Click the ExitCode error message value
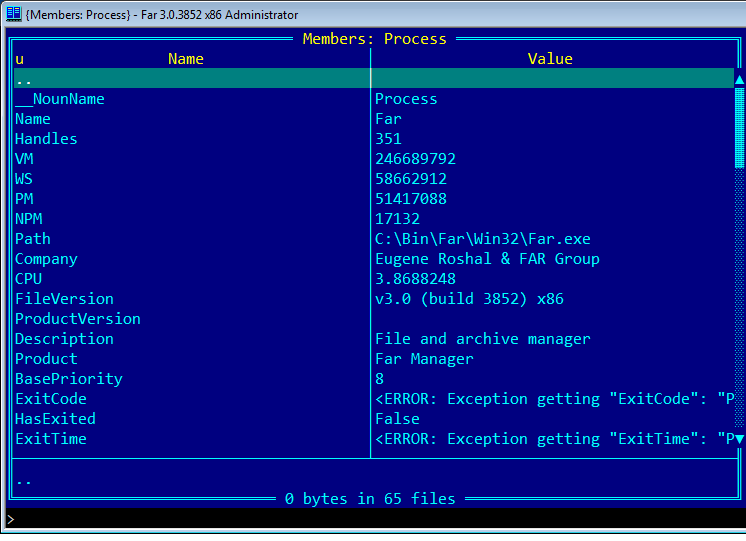This screenshot has width=746, height=541. [x=555, y=399]
